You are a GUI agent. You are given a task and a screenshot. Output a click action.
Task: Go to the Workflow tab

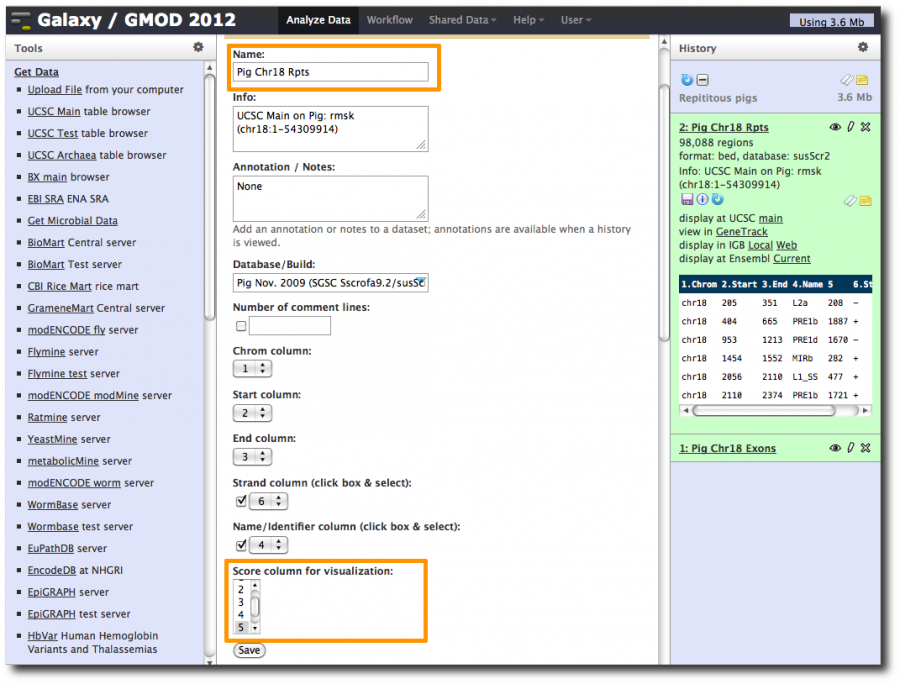click(x=390, y=20)
